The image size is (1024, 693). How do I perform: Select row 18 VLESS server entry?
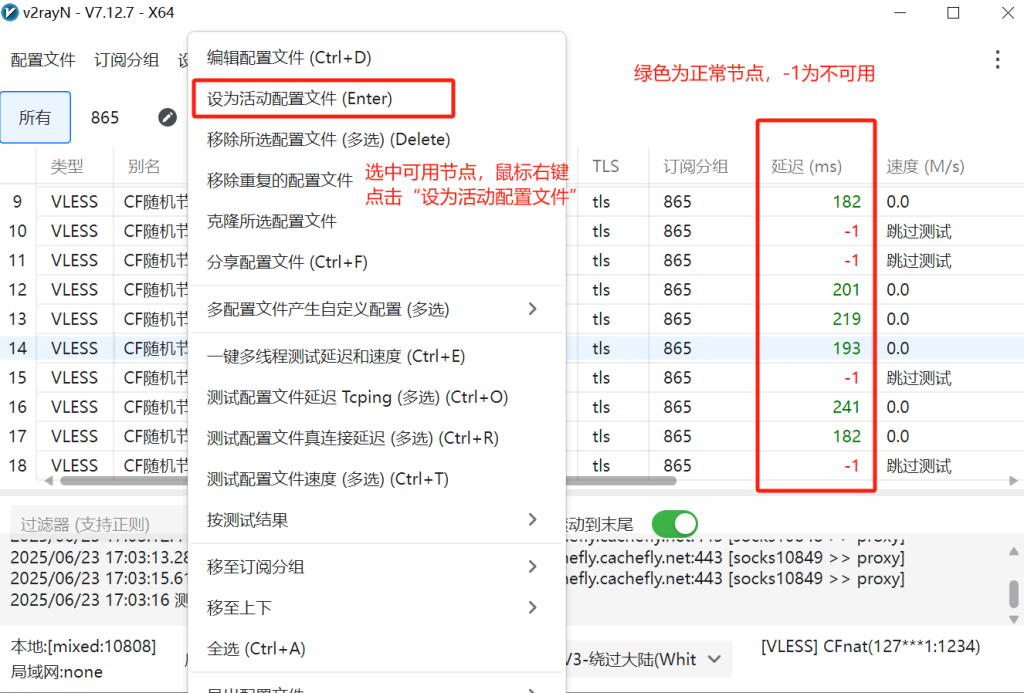tap(512, 466)
